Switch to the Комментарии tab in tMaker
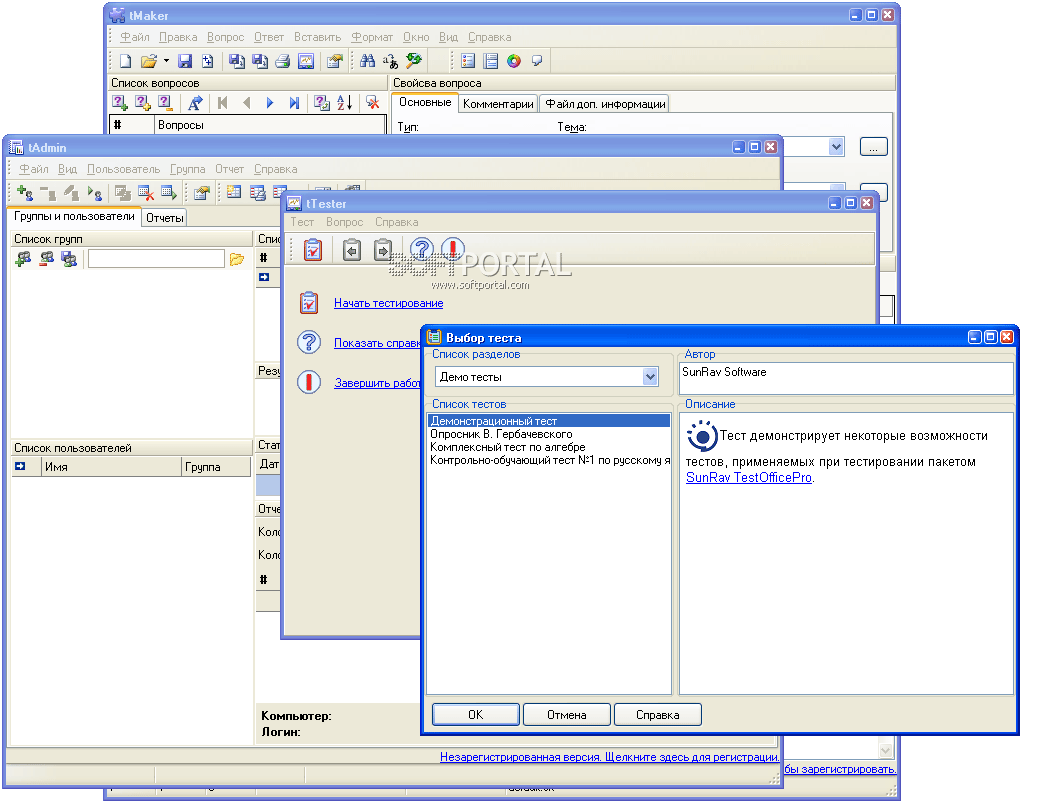This screenshot has height=804, width=1038. tap(498, 104)
